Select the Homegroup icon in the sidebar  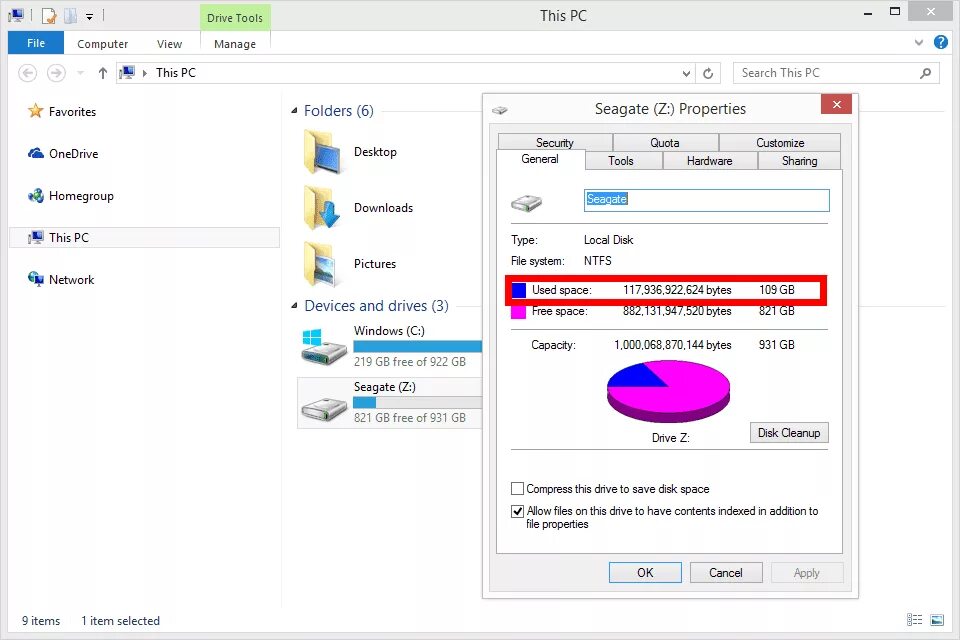(36, 195)
